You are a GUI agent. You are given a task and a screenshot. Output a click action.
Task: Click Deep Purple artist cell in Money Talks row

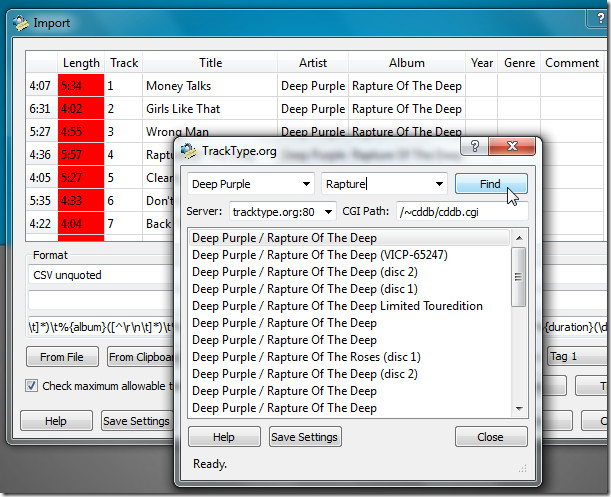313,86
